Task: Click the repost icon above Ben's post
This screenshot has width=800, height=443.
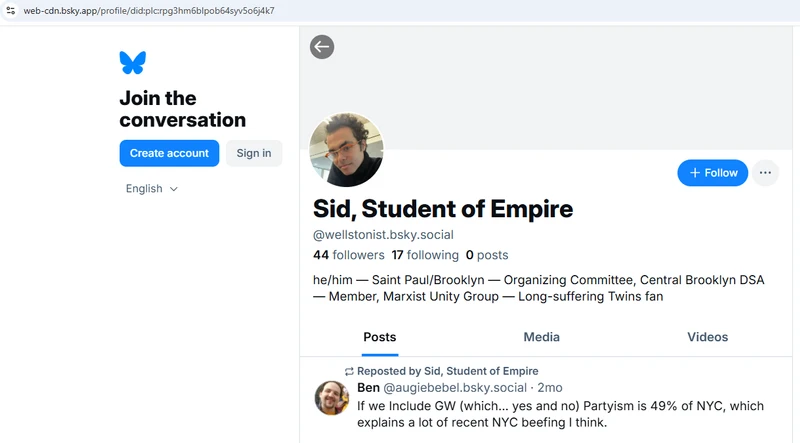Action: (349, 371)
